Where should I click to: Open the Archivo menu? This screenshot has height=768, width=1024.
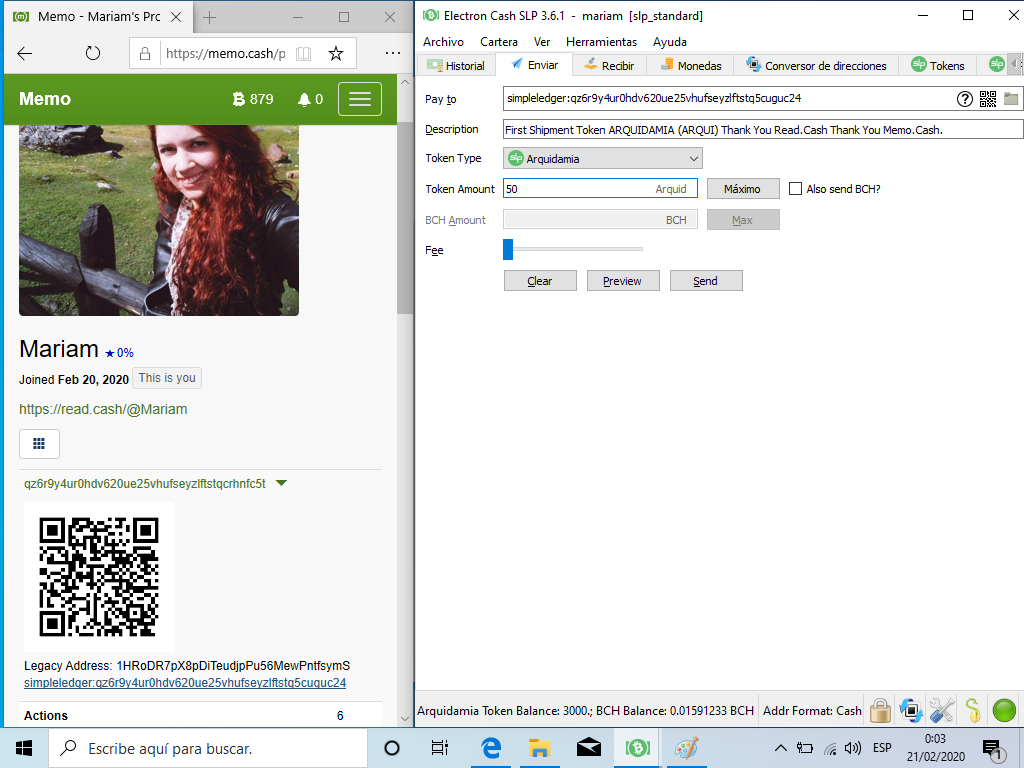(443, 42)
